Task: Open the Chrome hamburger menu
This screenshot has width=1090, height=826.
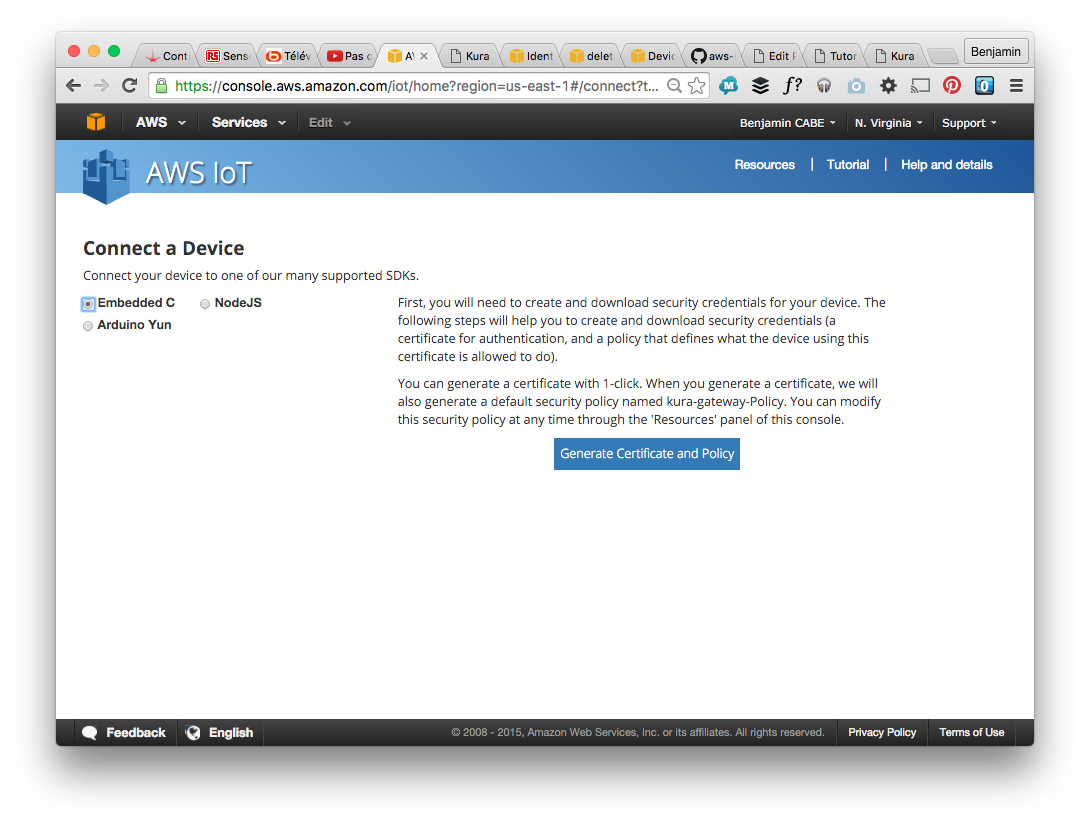Action: (x=1016, y=86)
